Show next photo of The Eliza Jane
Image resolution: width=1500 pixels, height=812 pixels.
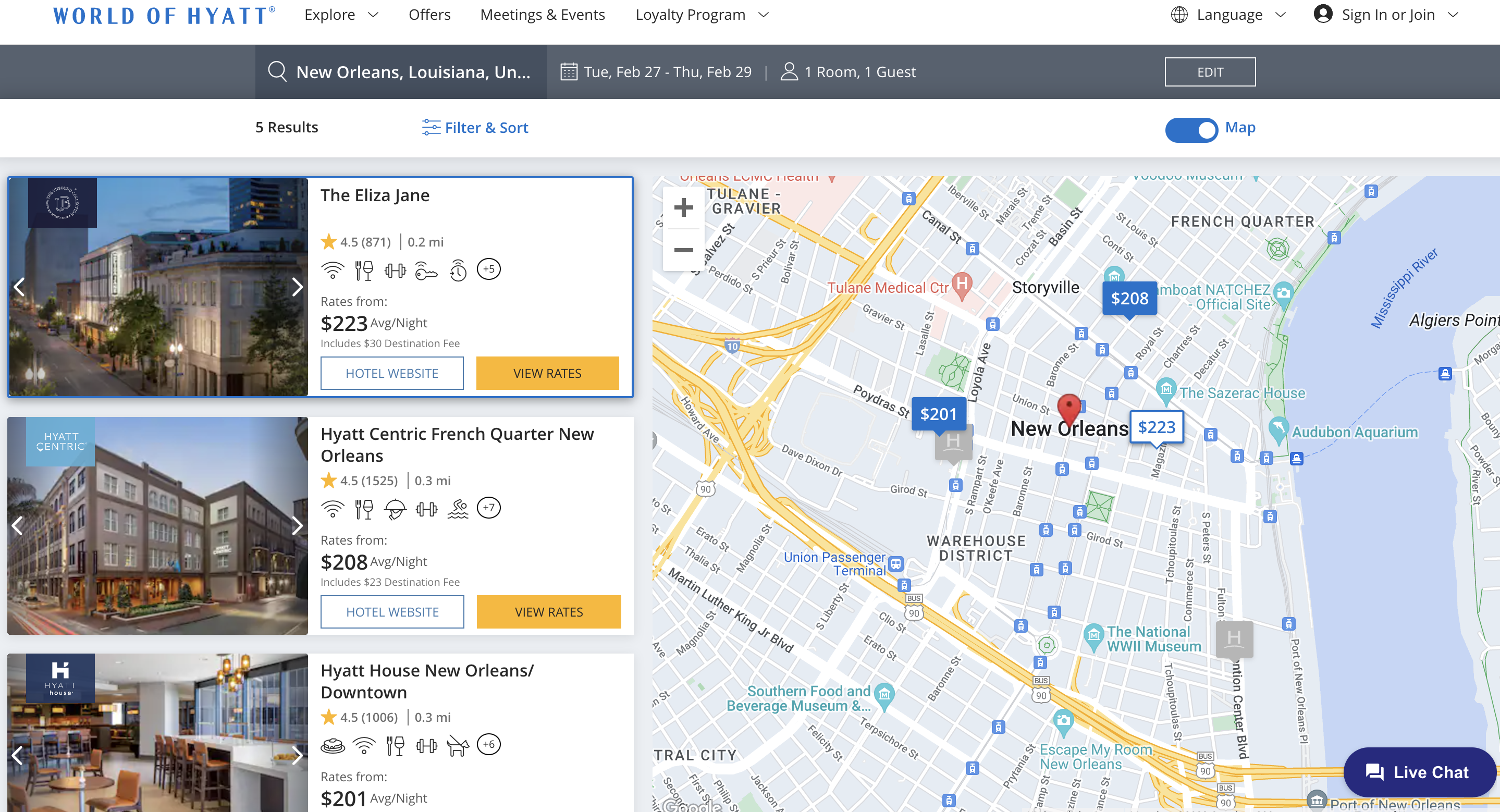(x=297, y=286)
